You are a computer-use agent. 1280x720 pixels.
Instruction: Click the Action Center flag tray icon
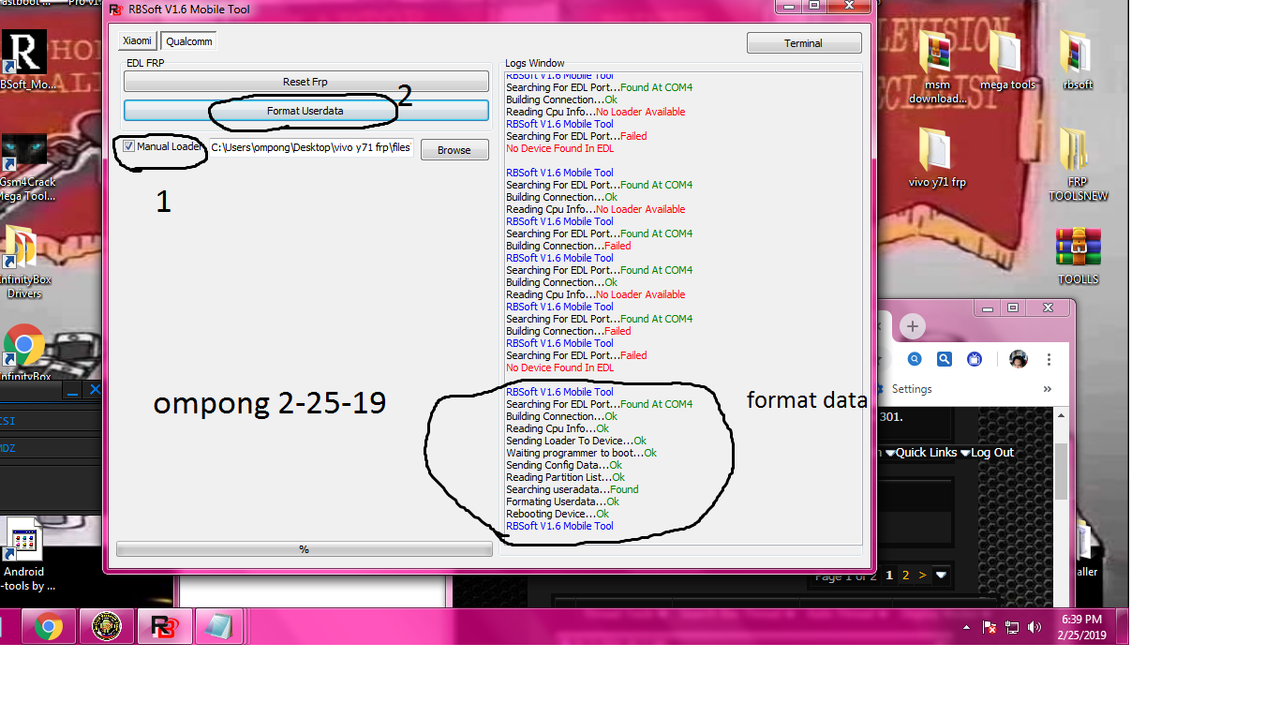pos(989,628)
